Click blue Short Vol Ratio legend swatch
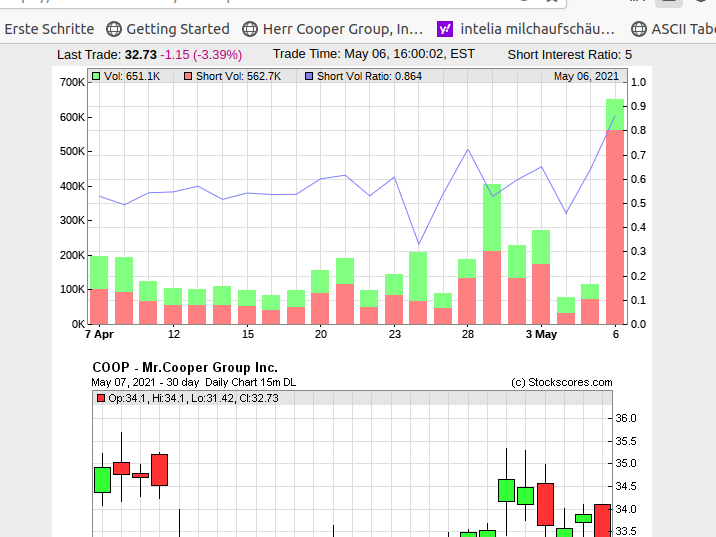The width and height of the screenshot is (716, 537). [309, 76]
